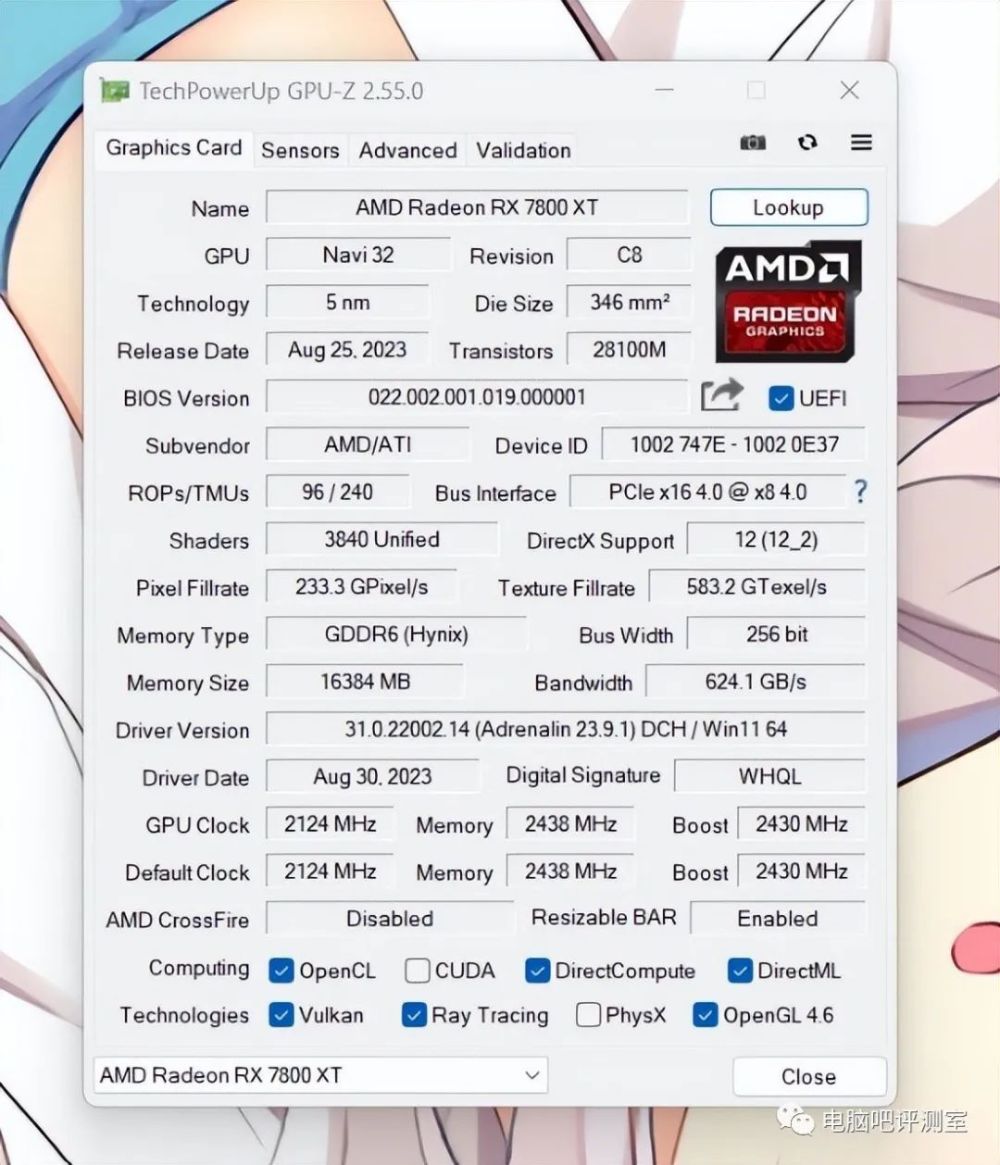Viewport: 1000px width, 1165px height.
Task: Click the Pixel Fillrate field 233.3 GPixel/s
Action: 361,587
